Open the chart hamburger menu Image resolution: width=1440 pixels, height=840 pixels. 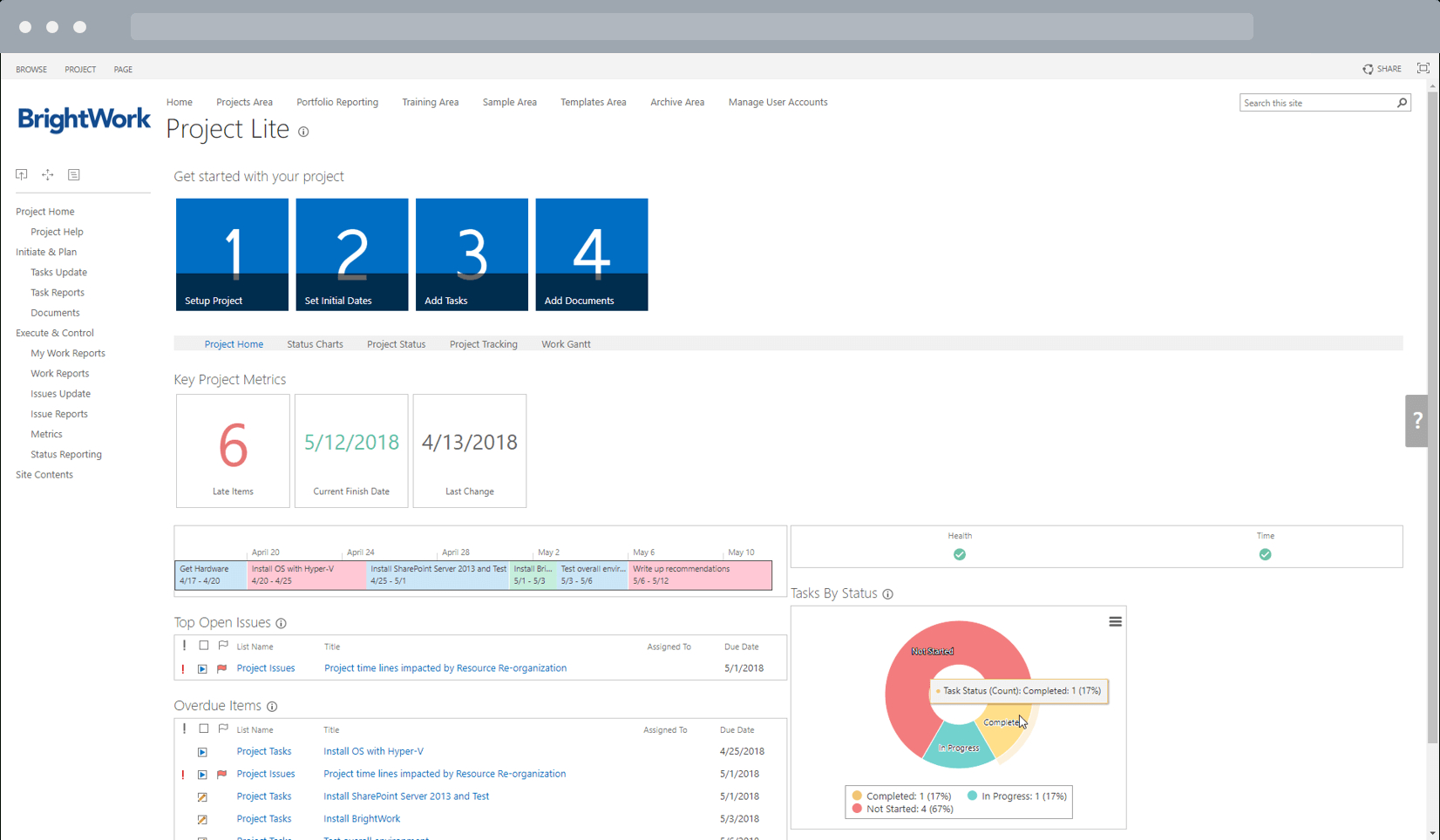[1115, 622]
